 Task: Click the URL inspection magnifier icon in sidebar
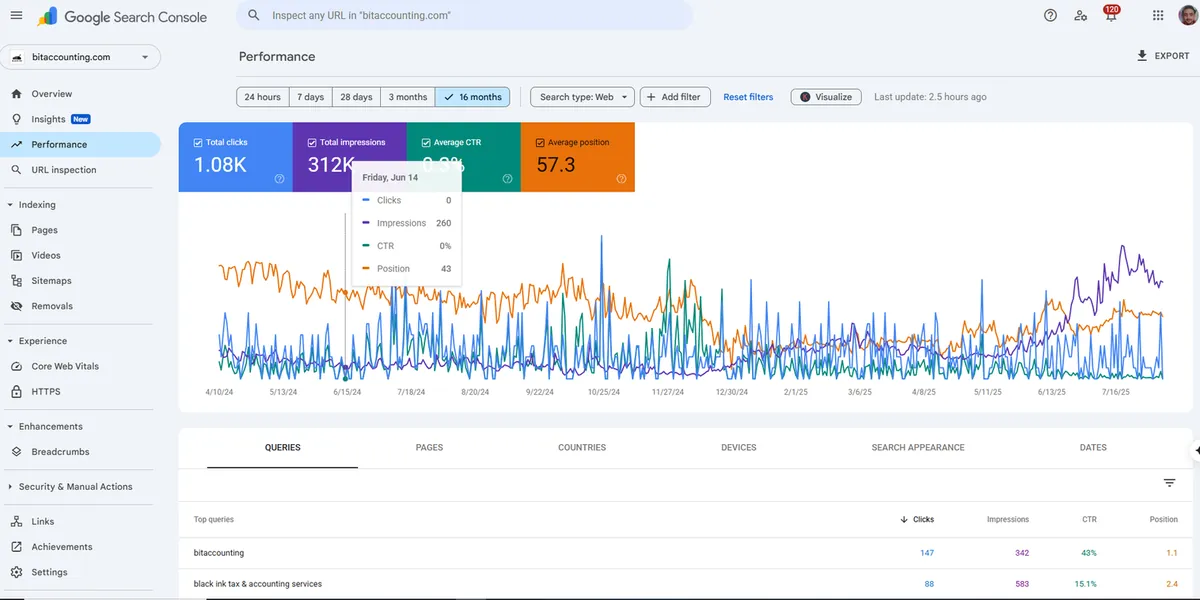tap(16, 170)
